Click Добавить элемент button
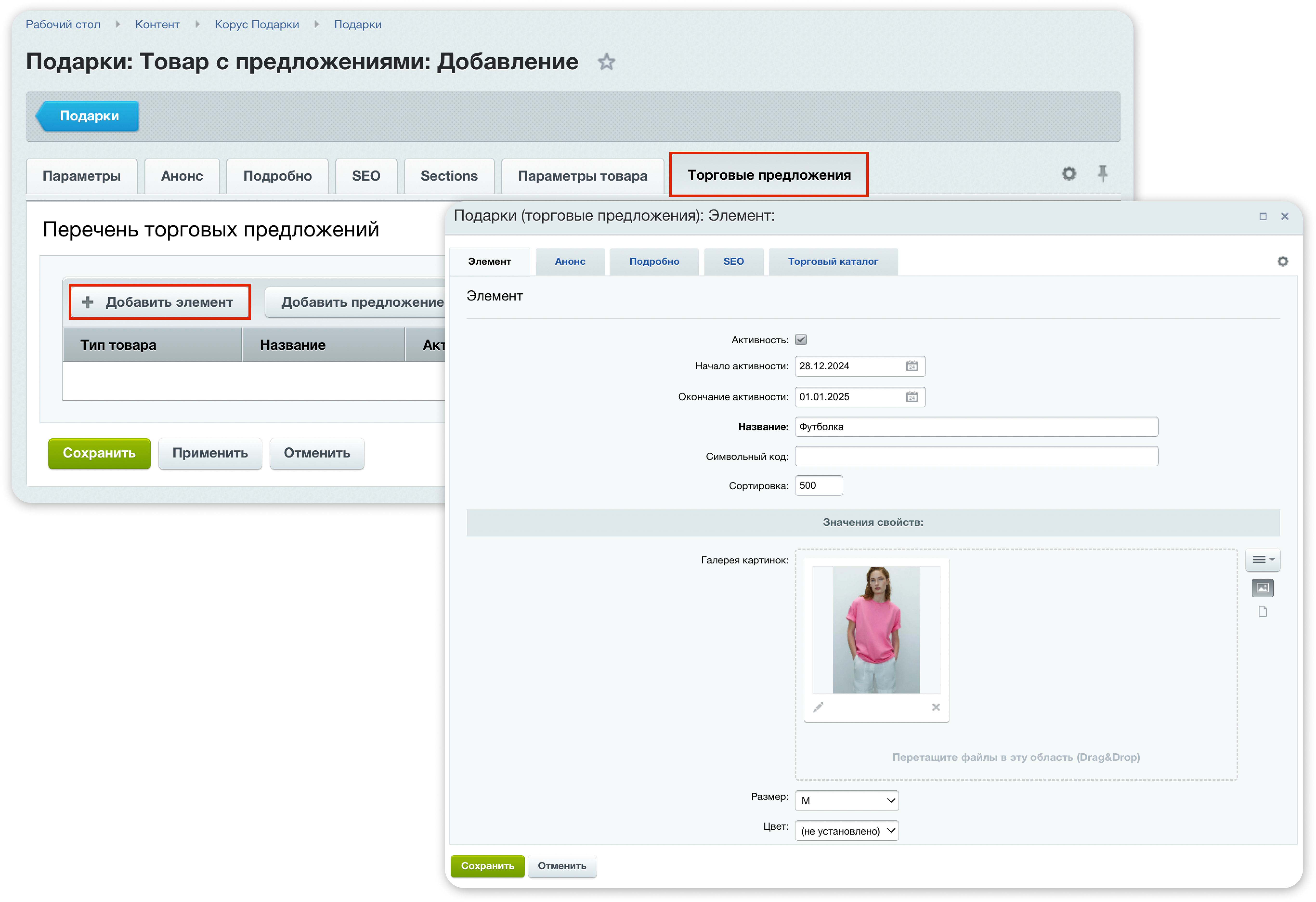Image resolution: width=1316 pixels, height=902 pixels. coord(160,302)
